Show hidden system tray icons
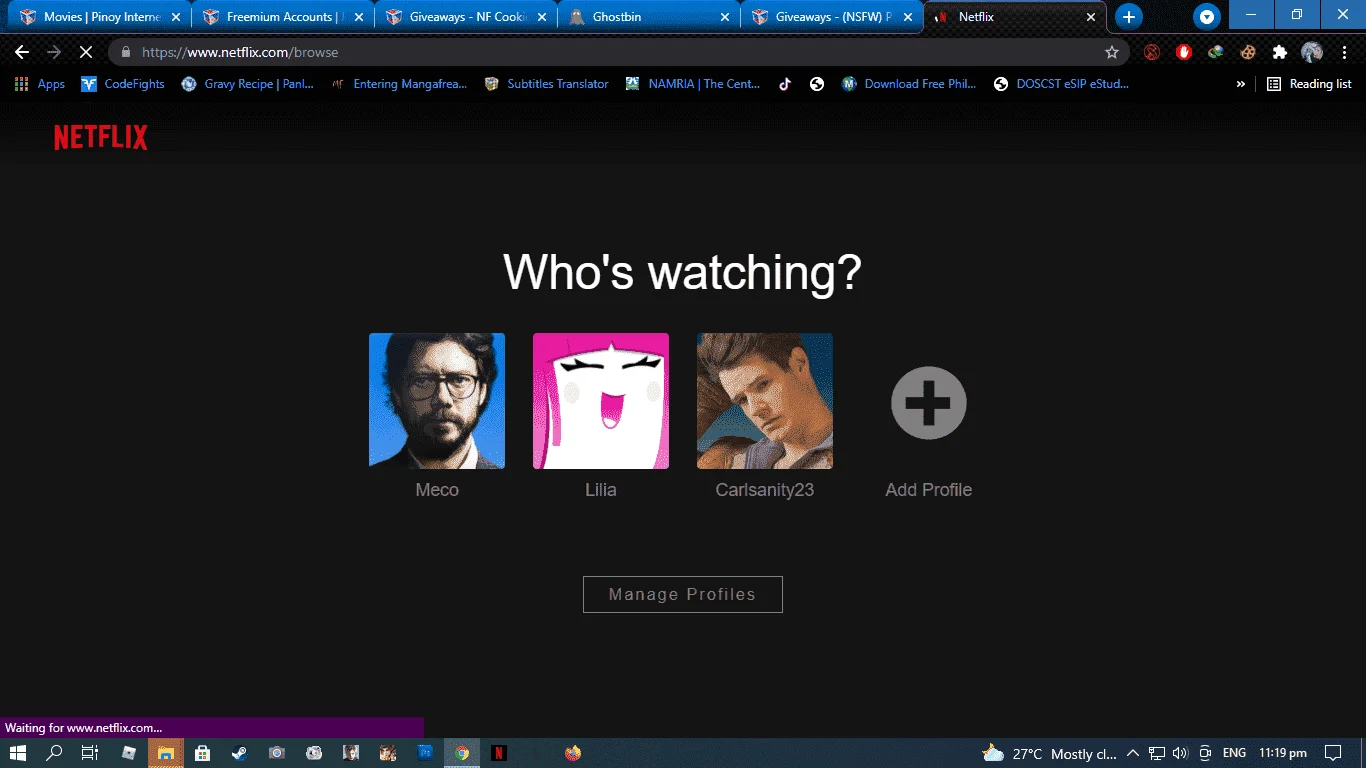 (x=1133, y=753)
